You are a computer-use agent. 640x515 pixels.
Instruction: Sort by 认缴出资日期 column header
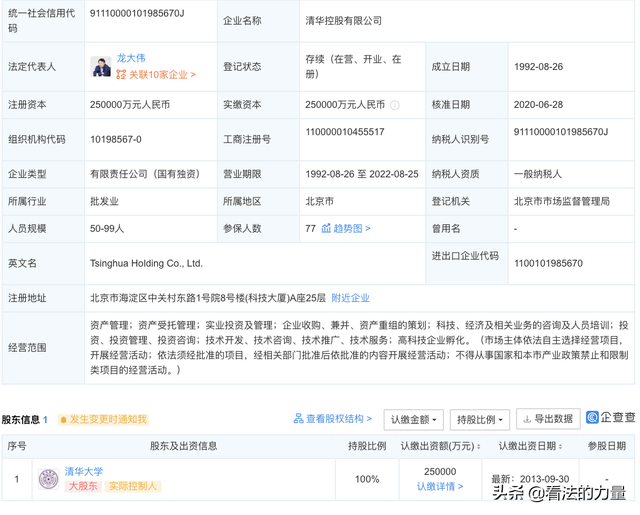coord(530,446)
